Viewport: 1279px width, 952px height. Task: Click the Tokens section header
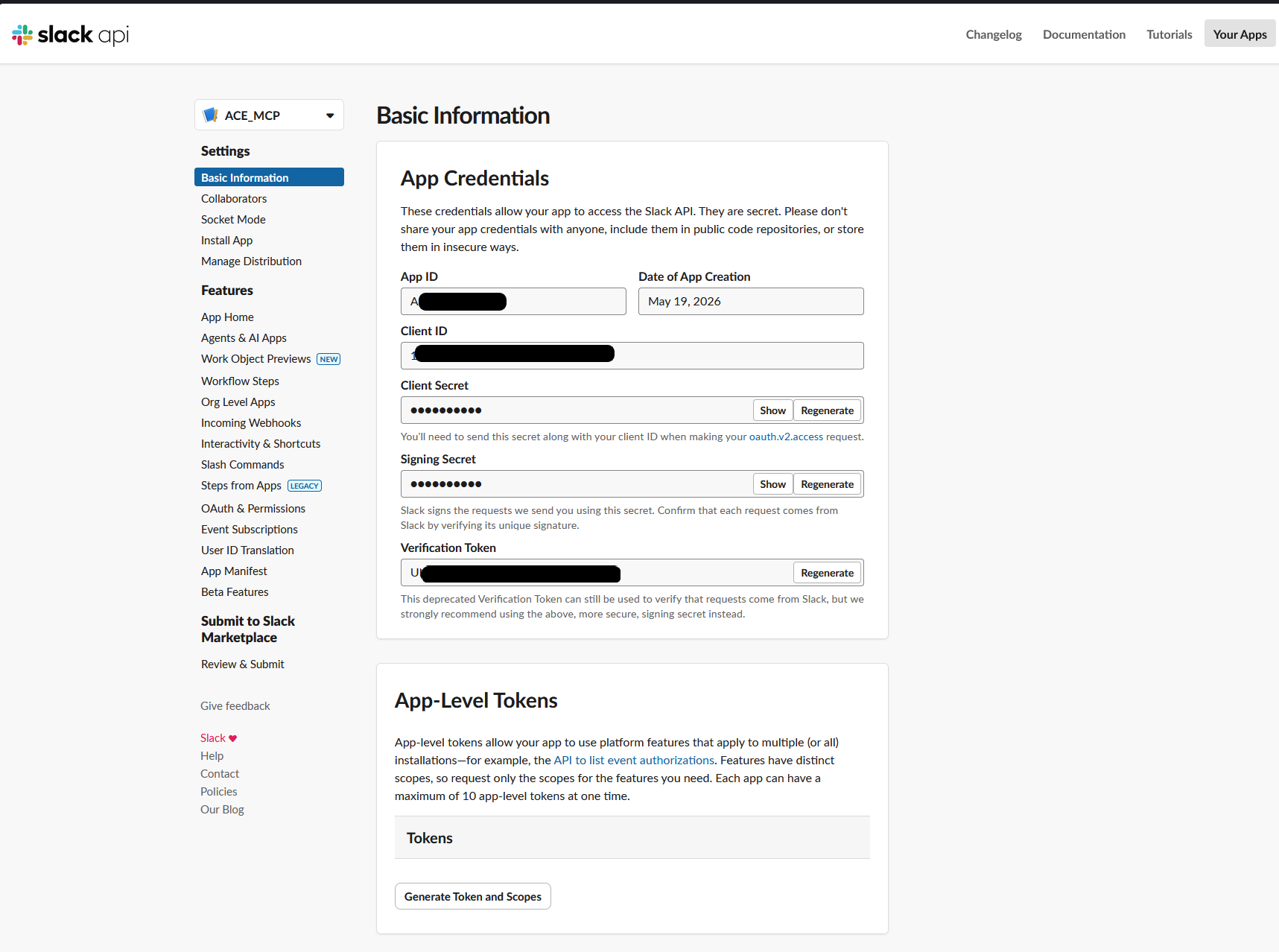[x=632, y=837]
